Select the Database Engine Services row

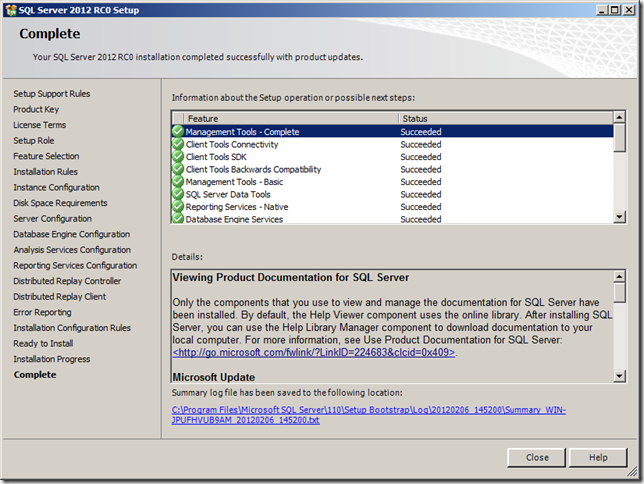coord(393,219)
